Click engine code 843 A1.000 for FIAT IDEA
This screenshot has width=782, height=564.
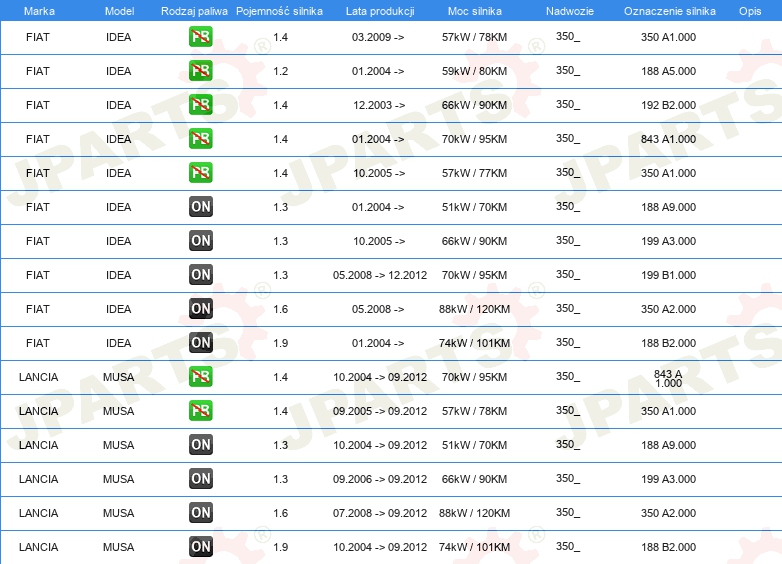[668, 139]
